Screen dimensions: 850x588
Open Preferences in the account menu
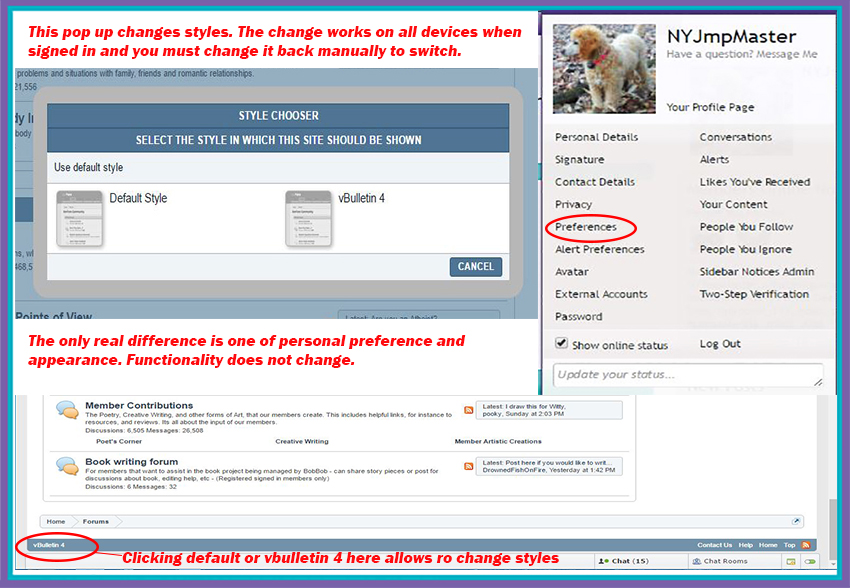point(586,227)
